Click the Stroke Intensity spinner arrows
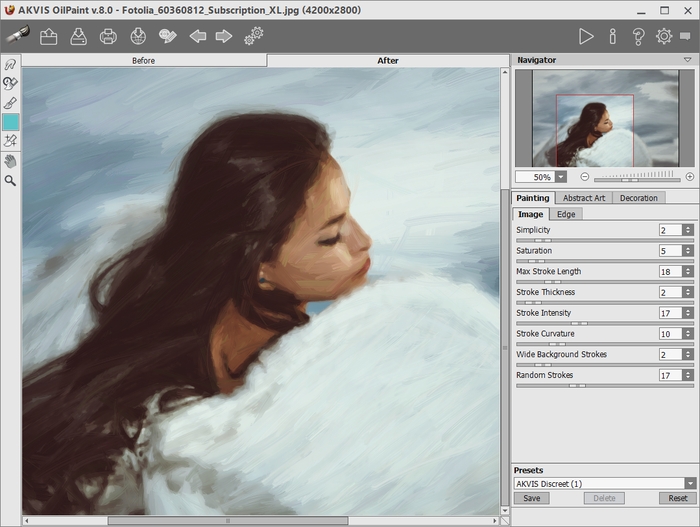The width and height of the screenshot is (700, 527). point(688,313)
